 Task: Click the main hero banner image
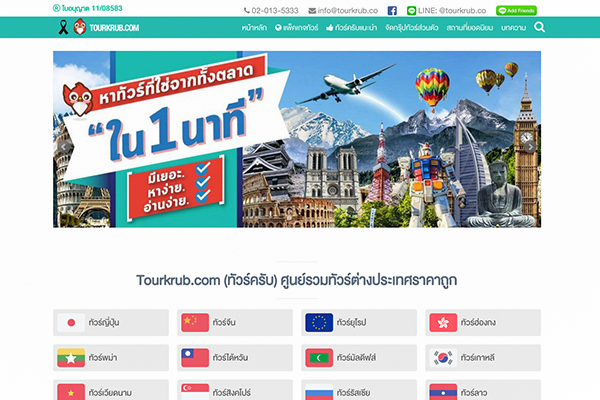coord(297,139)
